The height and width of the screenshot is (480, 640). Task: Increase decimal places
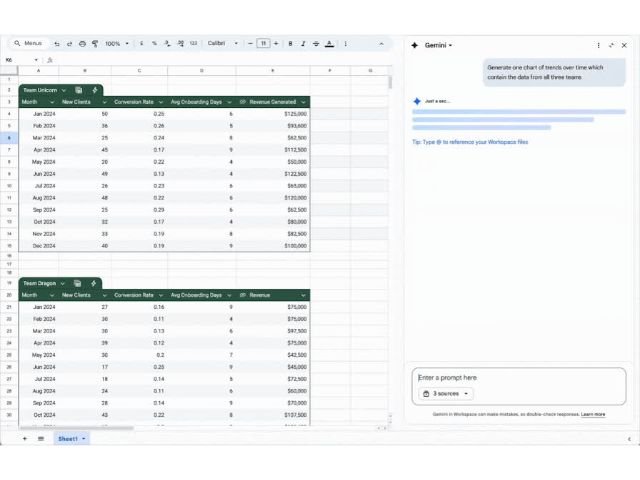click(180, 43)
